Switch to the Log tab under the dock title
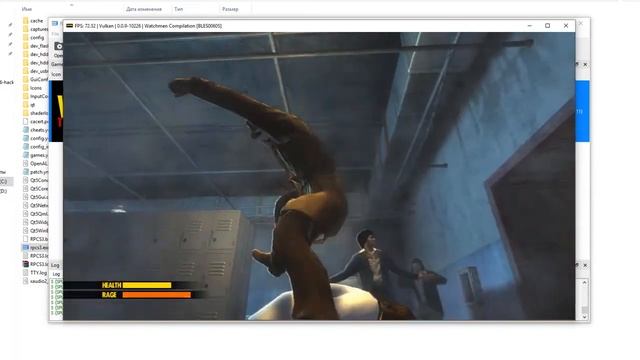Screen dimensions: 640x360 click(x=56, y=274)
